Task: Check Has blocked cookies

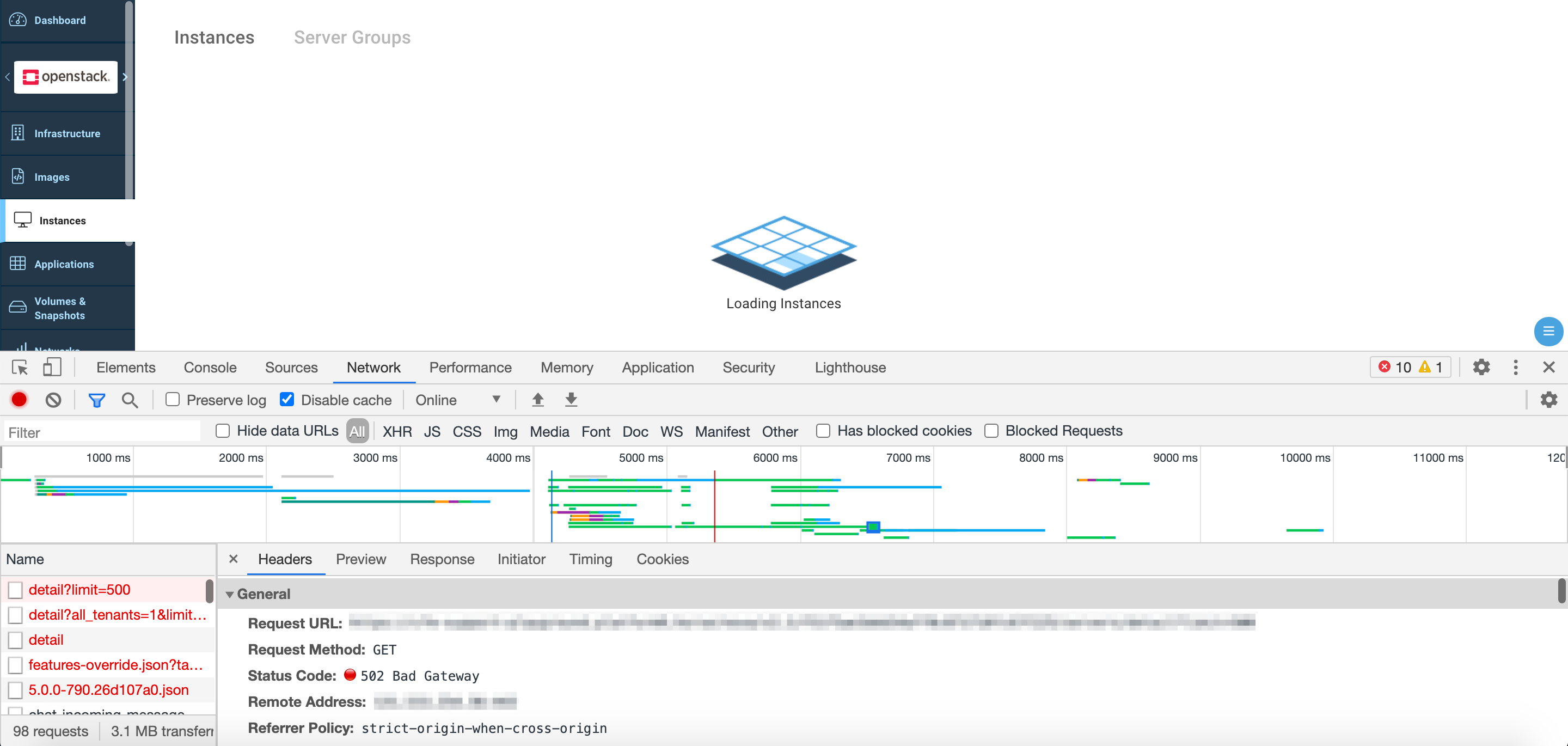Action: pyautogui.click(x=823, y=431)
